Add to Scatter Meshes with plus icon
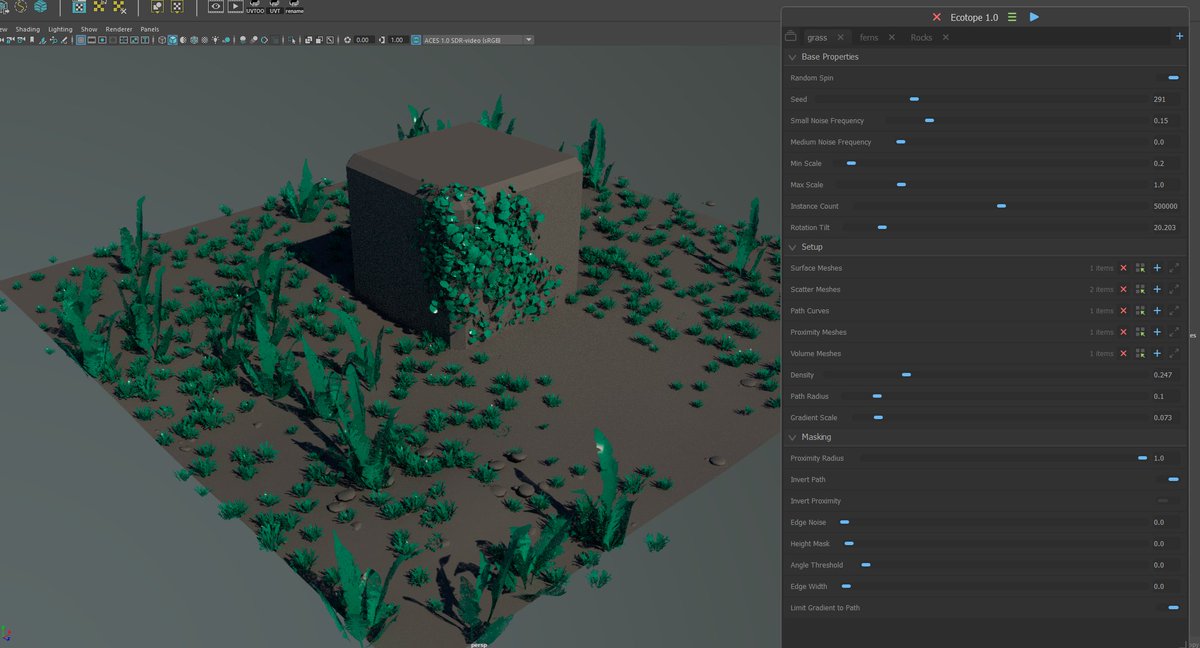The height and width of the screenshot is (648, 1200). tap(1157, 289)
